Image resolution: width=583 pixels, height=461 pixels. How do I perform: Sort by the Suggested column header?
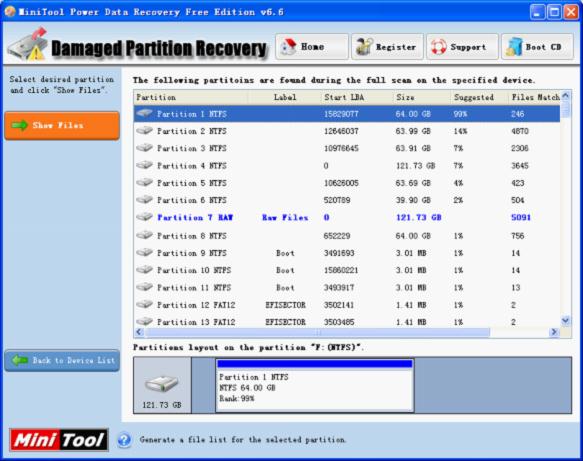pyautogui.click(x=479, y=97)
